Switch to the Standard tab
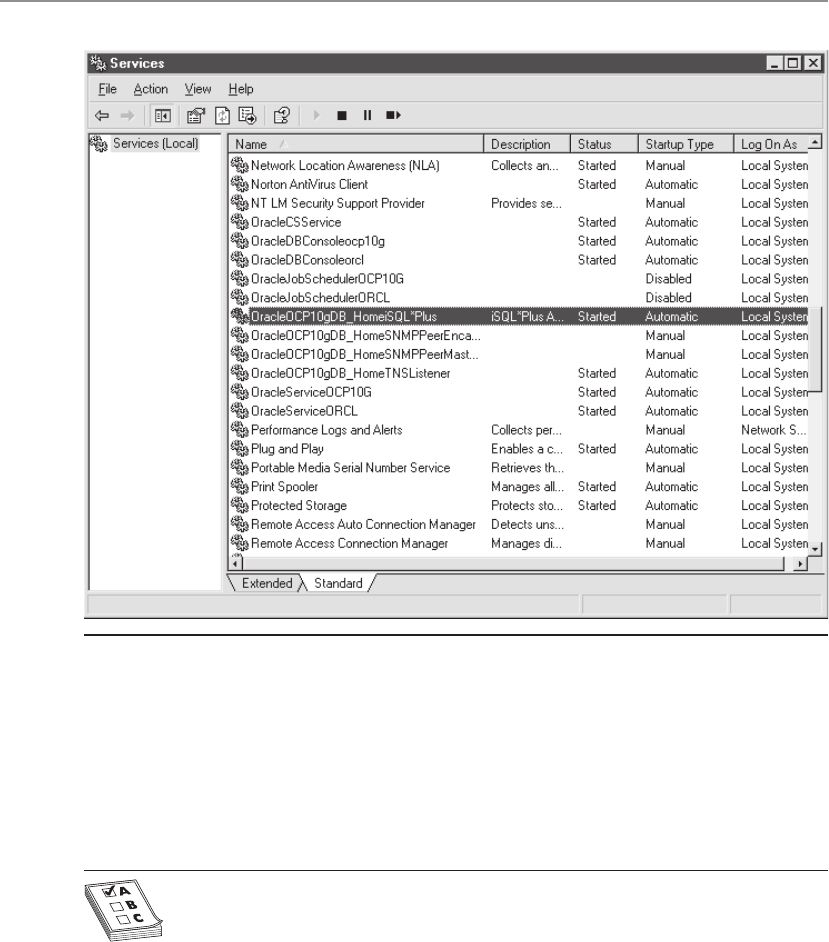This screenshot has height=942, width=829. [338, 583]
